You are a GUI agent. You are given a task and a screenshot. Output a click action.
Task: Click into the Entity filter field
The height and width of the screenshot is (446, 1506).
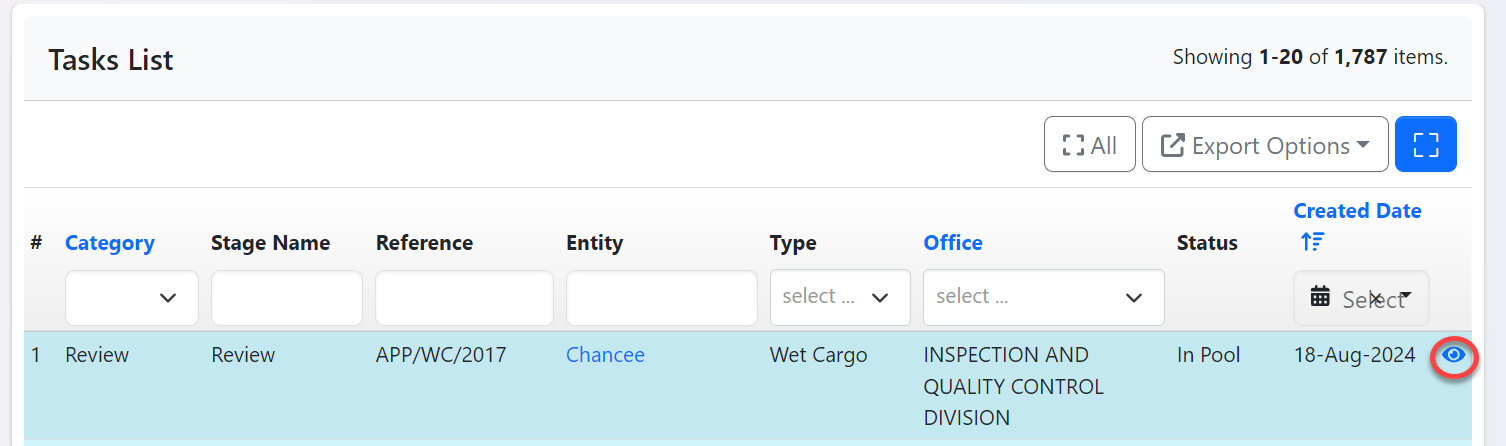click(x=661, y=298)
